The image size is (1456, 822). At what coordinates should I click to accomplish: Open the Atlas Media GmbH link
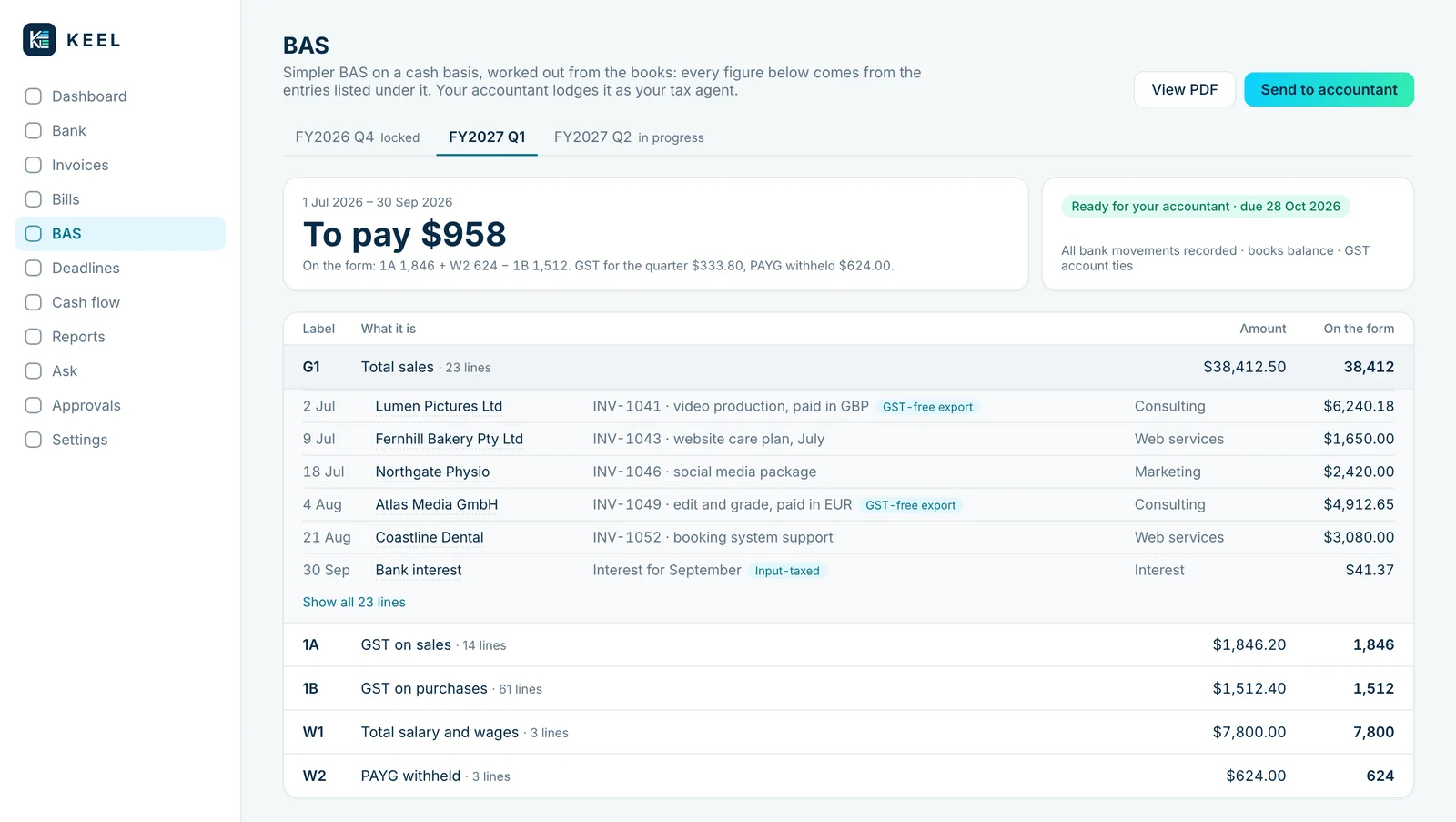tap(437, 504)
